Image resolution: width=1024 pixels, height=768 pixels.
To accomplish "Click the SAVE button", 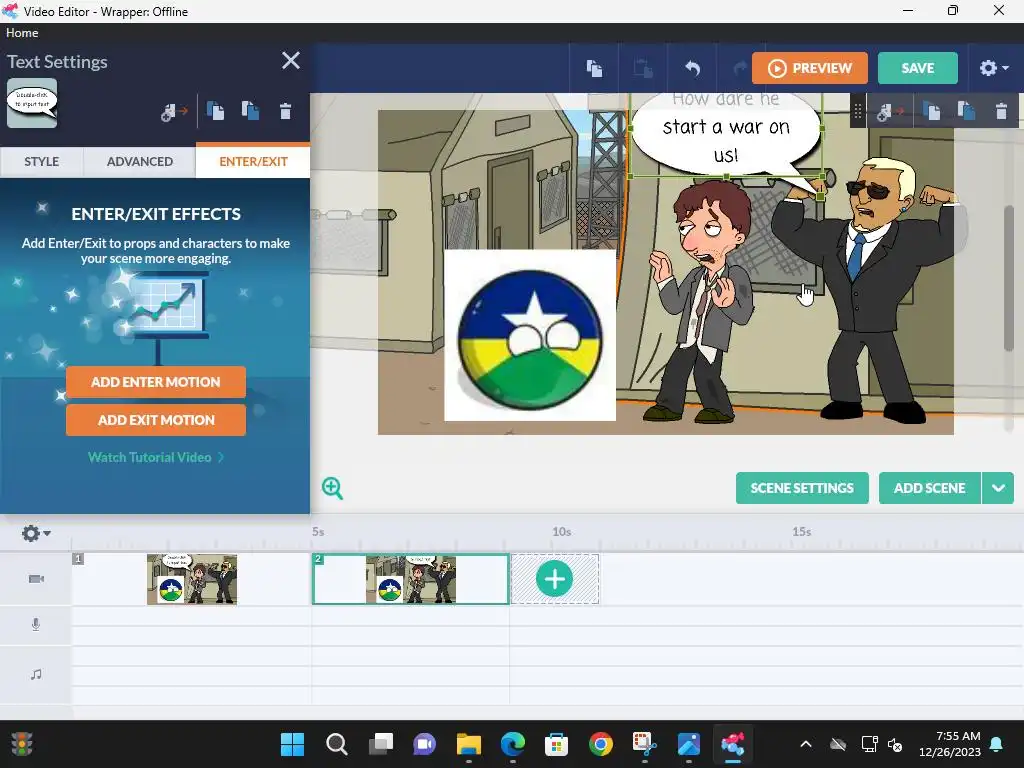I will click(918, 68).
